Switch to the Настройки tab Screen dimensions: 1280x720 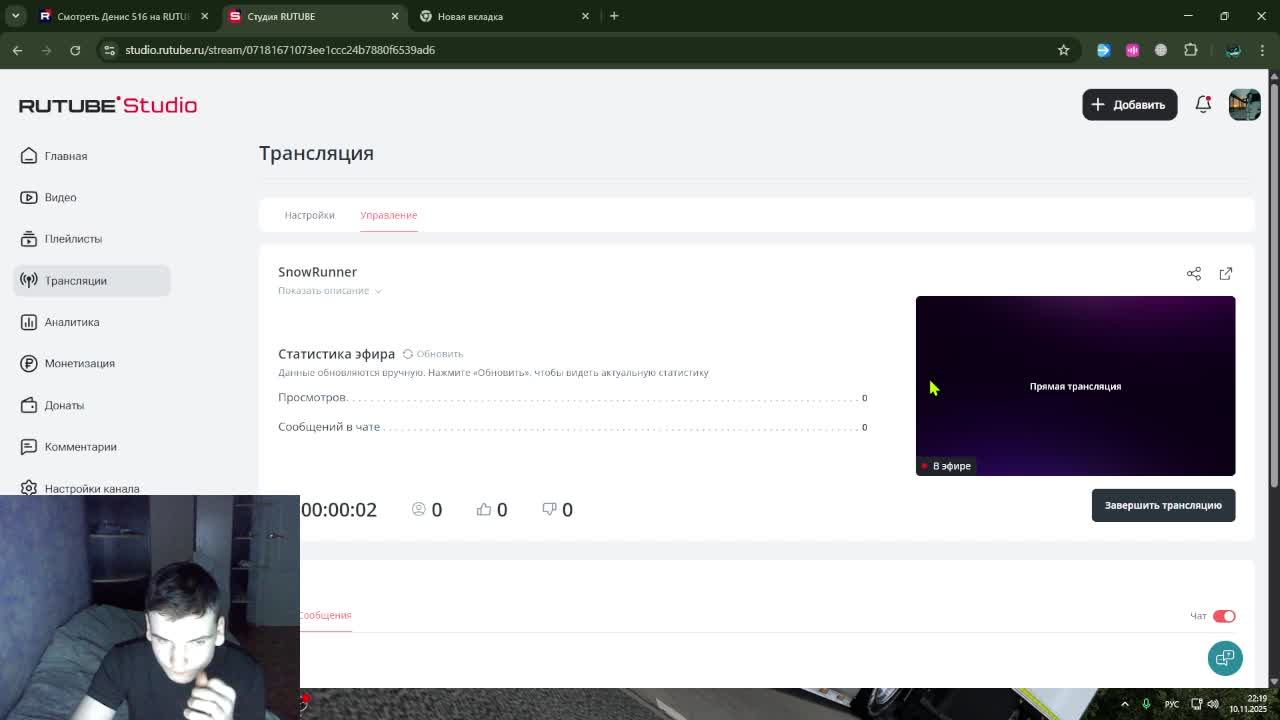click(x=309, y=215)
